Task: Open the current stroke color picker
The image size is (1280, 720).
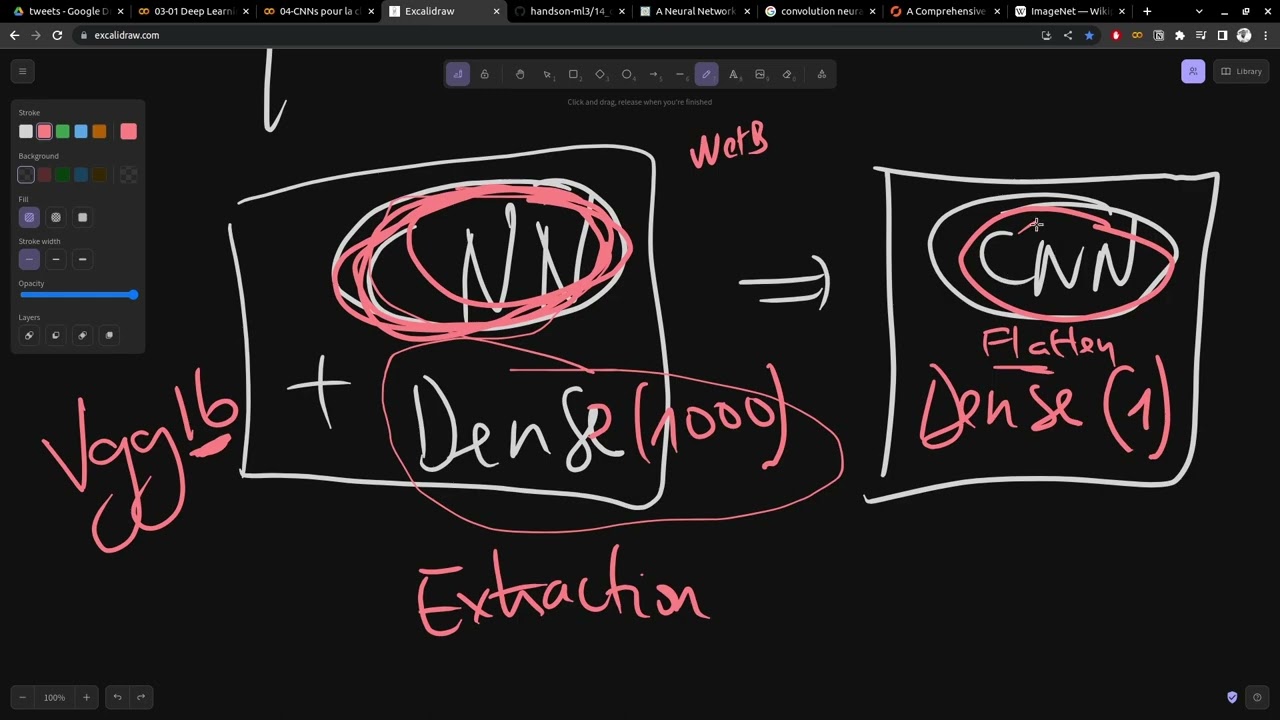Action: click(x=128, y=131)
